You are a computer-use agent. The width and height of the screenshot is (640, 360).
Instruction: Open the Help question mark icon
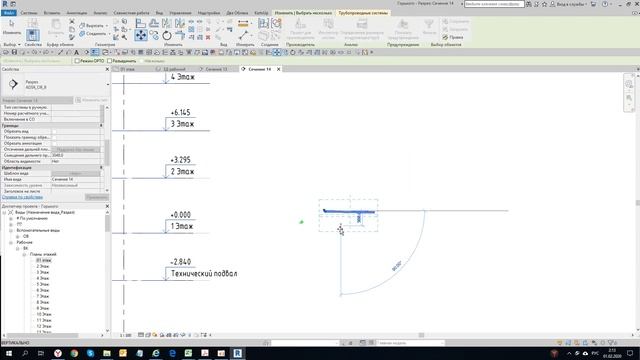coord(605,4)
